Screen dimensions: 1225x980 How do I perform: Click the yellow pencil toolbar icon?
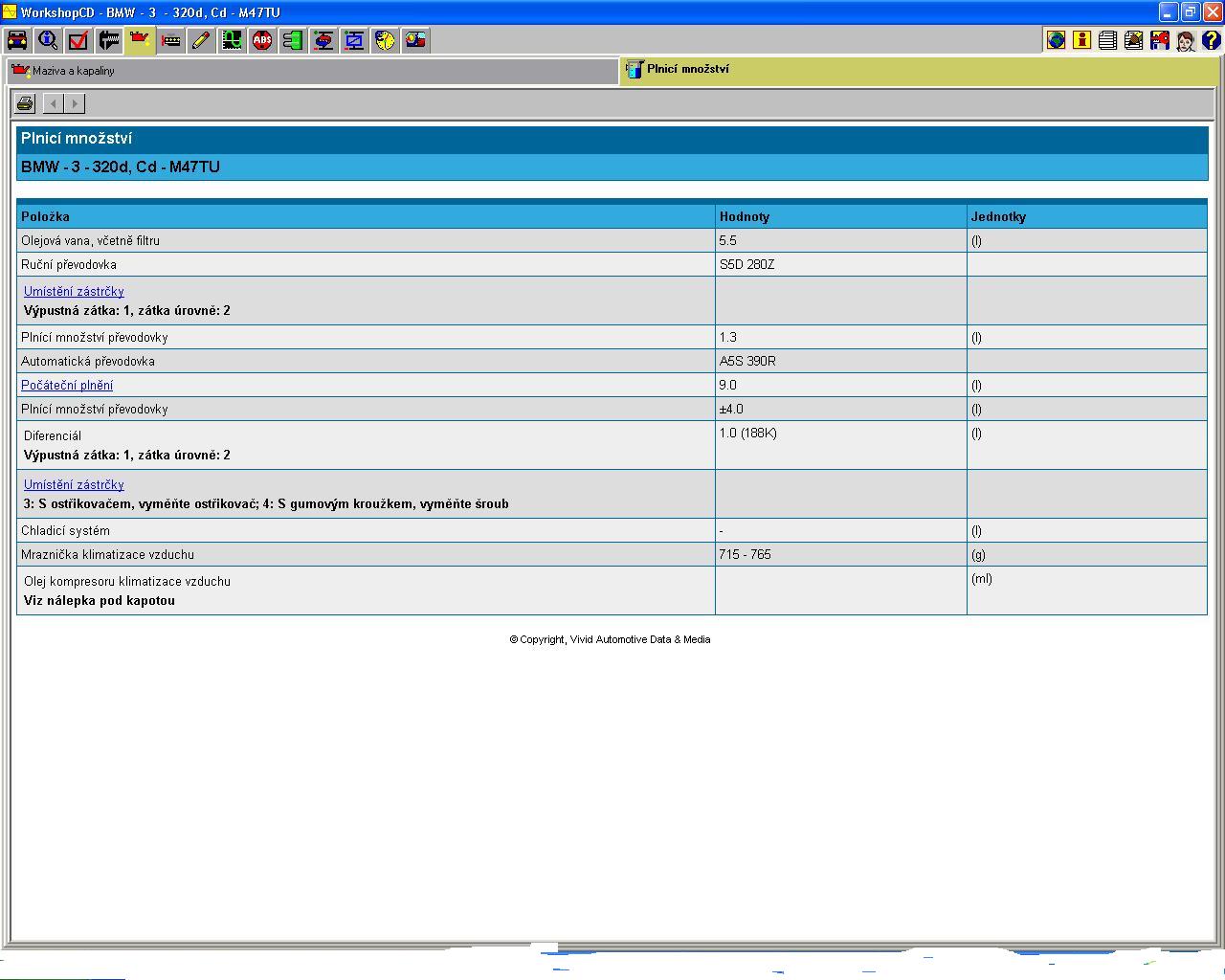[201, 40]
